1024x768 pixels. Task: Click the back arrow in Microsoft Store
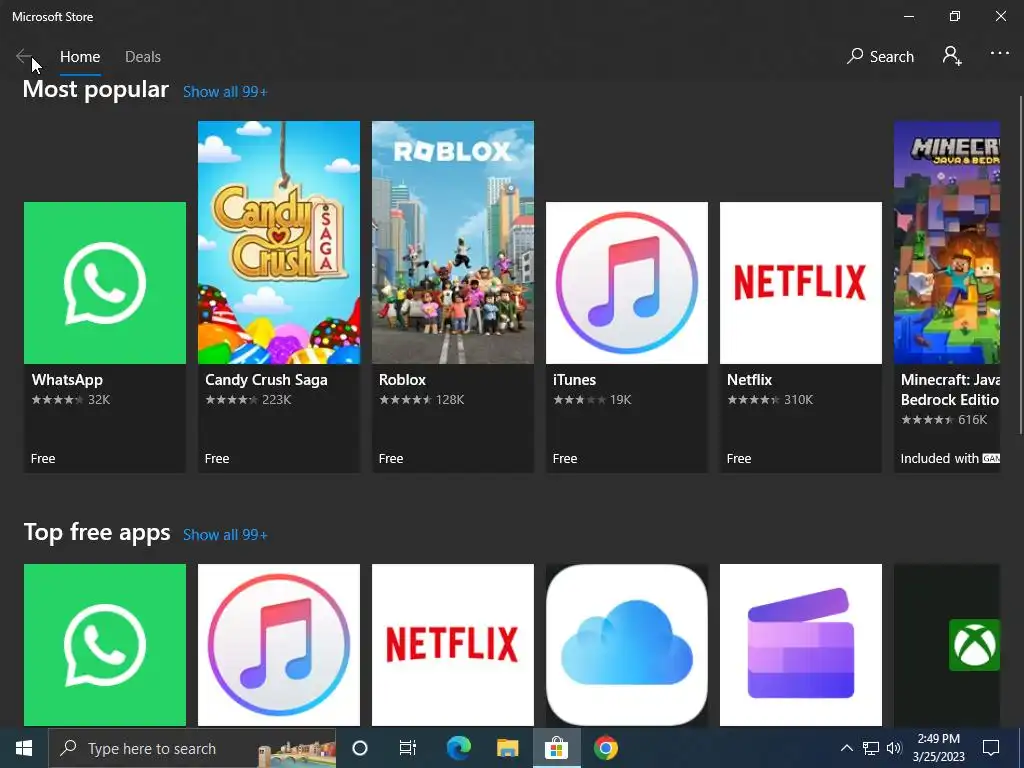click(x=24, y=57)
